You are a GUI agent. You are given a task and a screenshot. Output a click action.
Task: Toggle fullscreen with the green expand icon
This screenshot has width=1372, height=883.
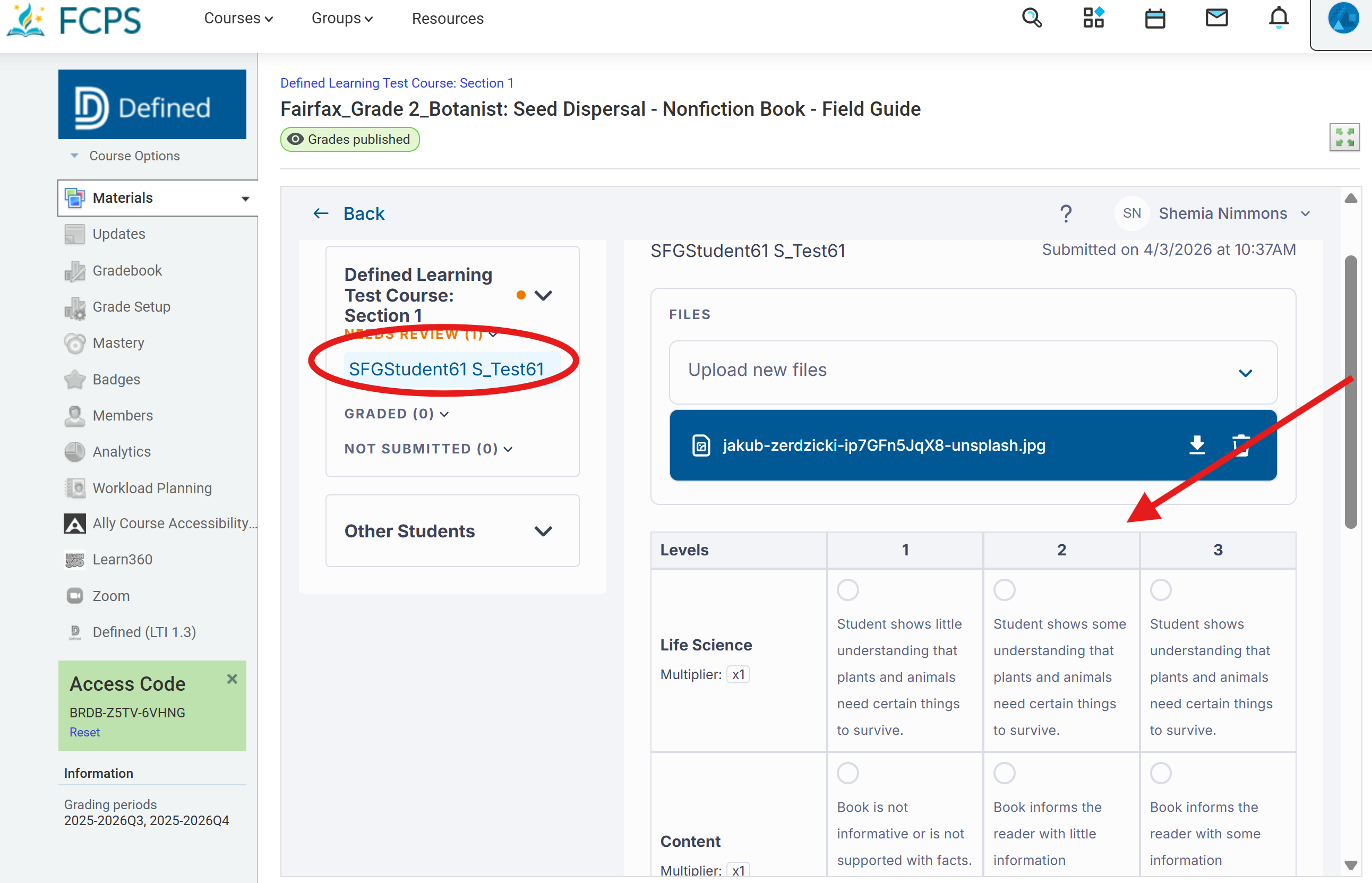1344,138
